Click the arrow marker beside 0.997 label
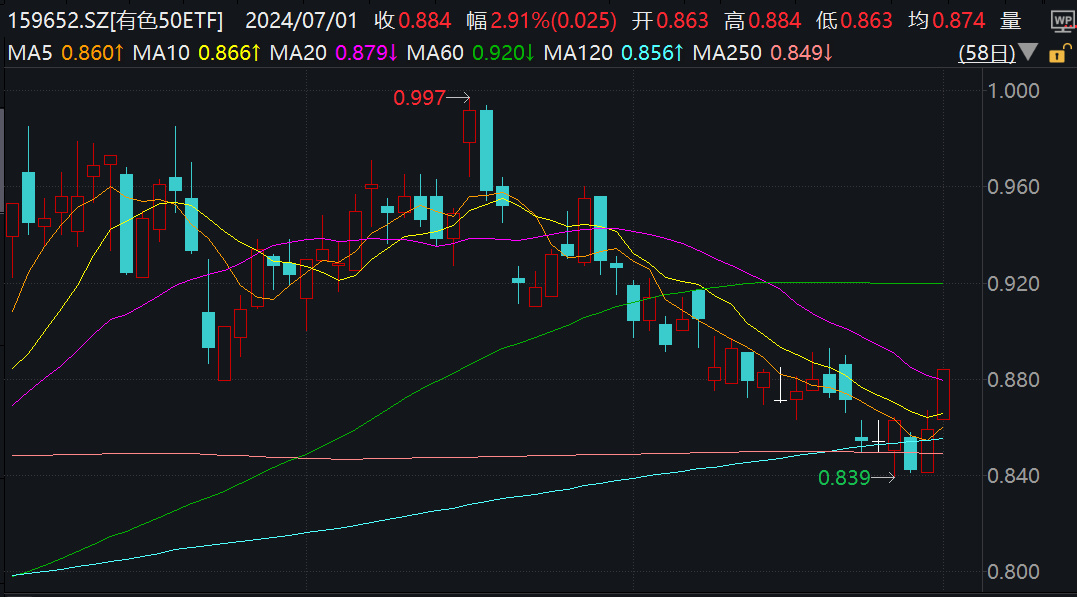Viewport: 1077px width, 597px height. click(x=459, y=99)
